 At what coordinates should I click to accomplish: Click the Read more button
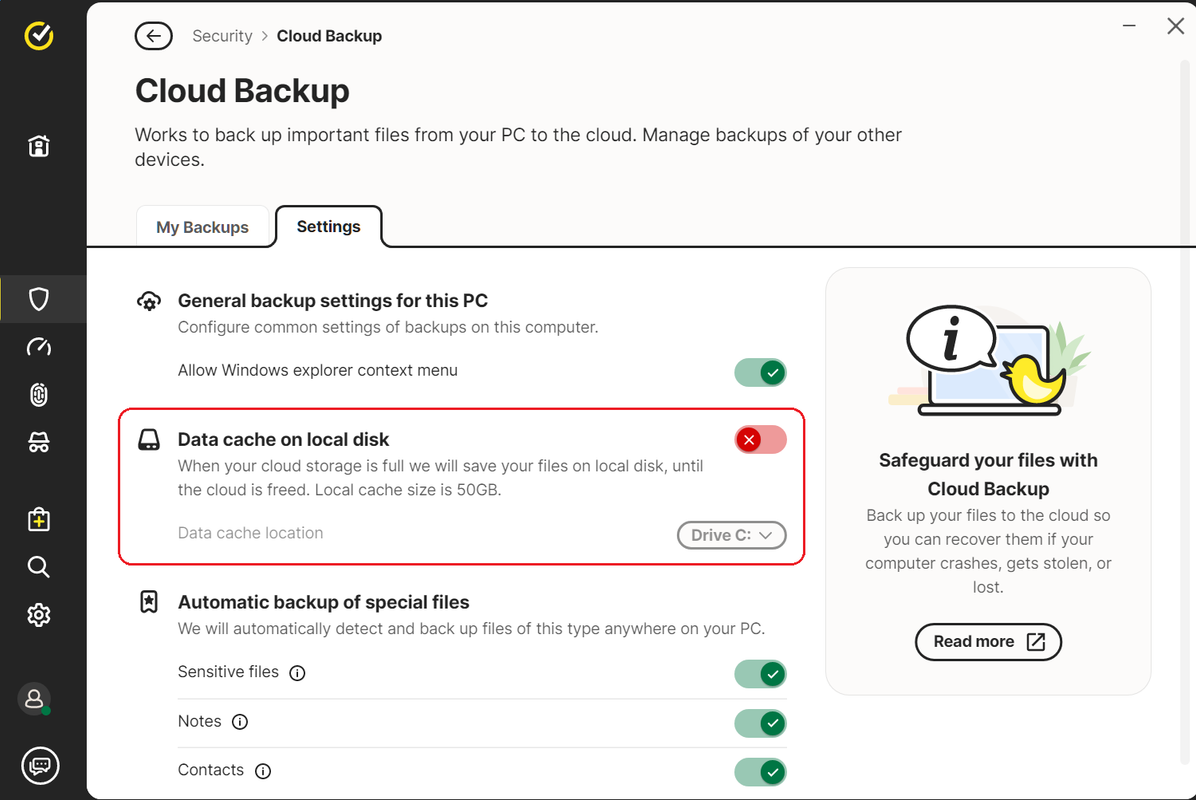tap(989, 642)
